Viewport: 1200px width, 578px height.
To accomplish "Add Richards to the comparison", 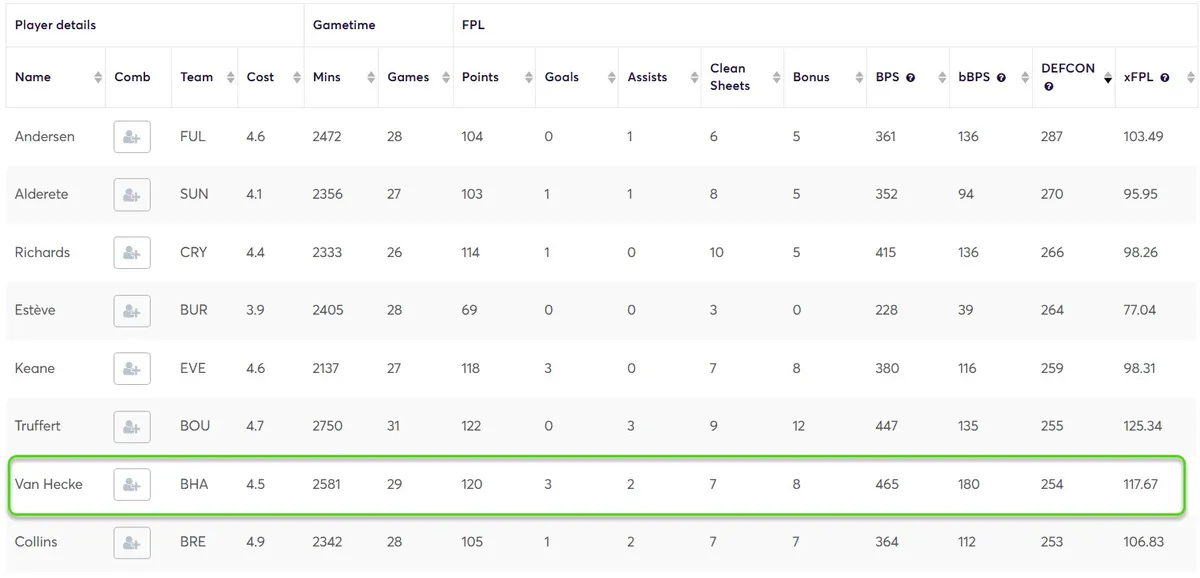I will point(132,253).
